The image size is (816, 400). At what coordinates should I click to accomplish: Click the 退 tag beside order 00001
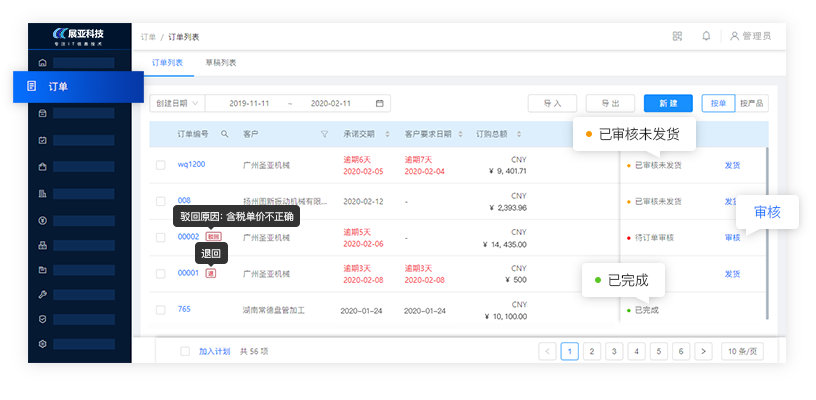(211, 273)
